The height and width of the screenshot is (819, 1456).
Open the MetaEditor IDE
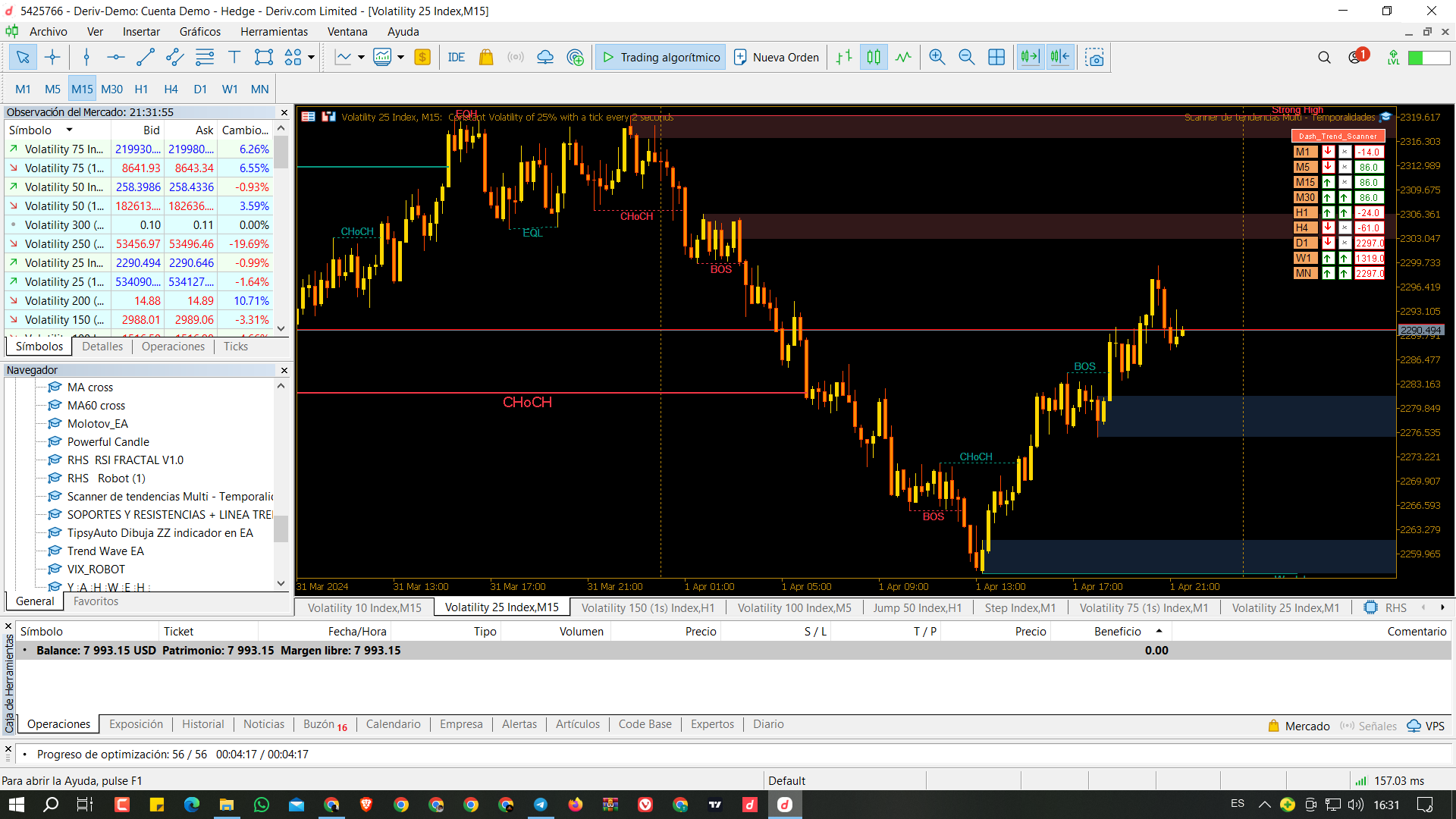[x=456, y=58]
